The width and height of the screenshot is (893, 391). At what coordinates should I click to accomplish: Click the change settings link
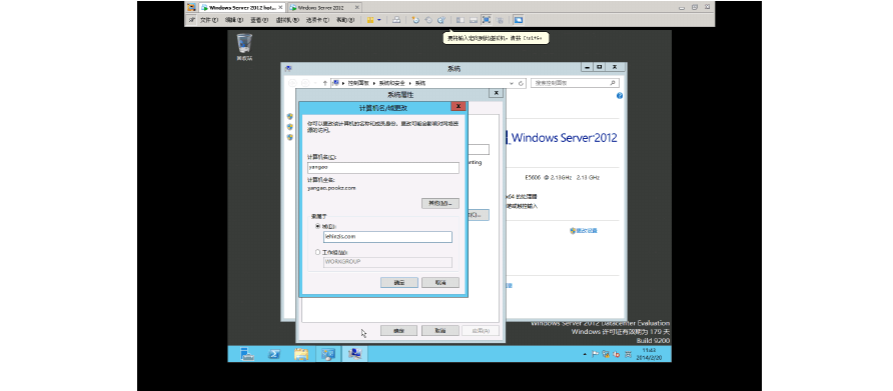583,231
